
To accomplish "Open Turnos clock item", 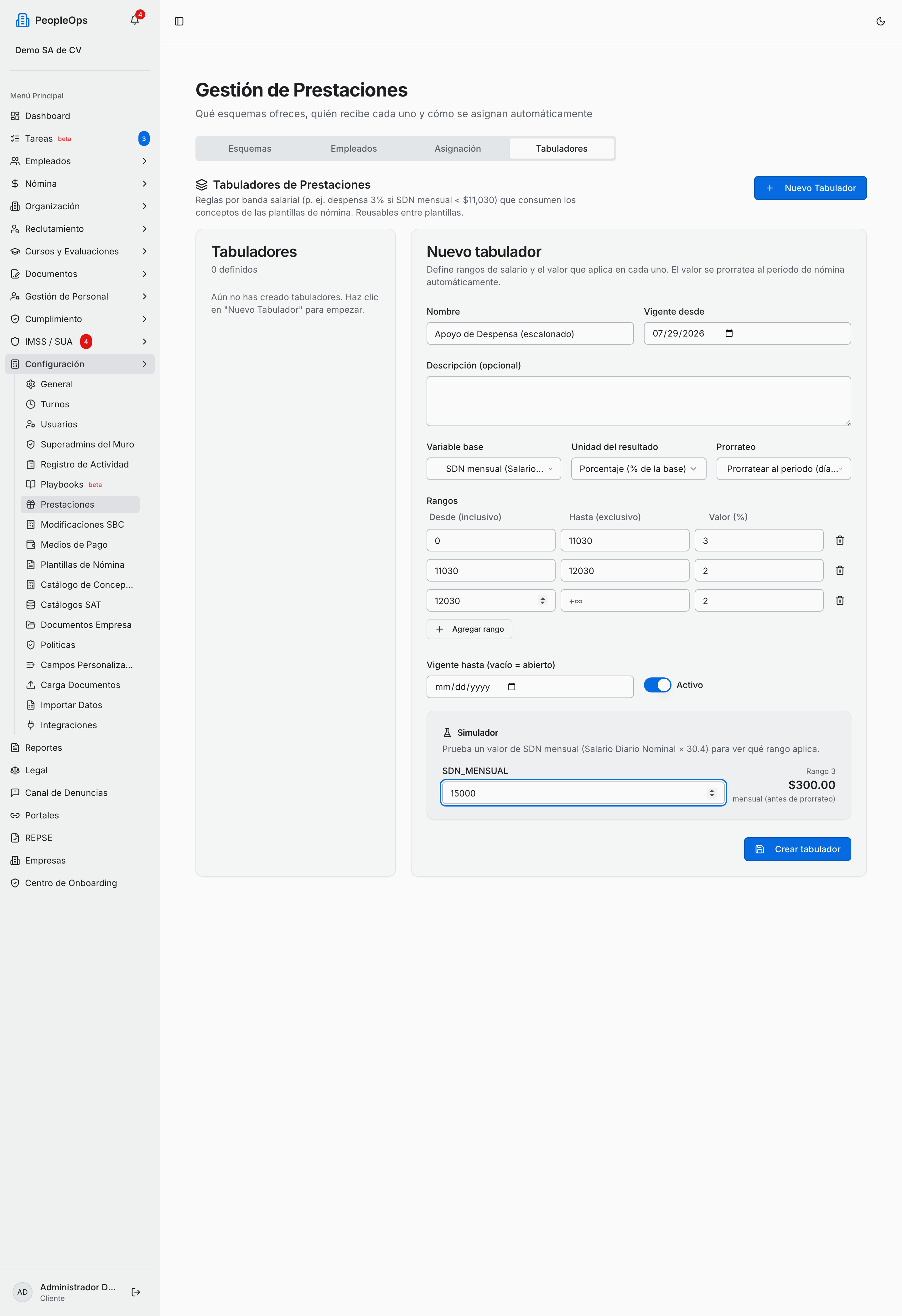I will [80, 404].
